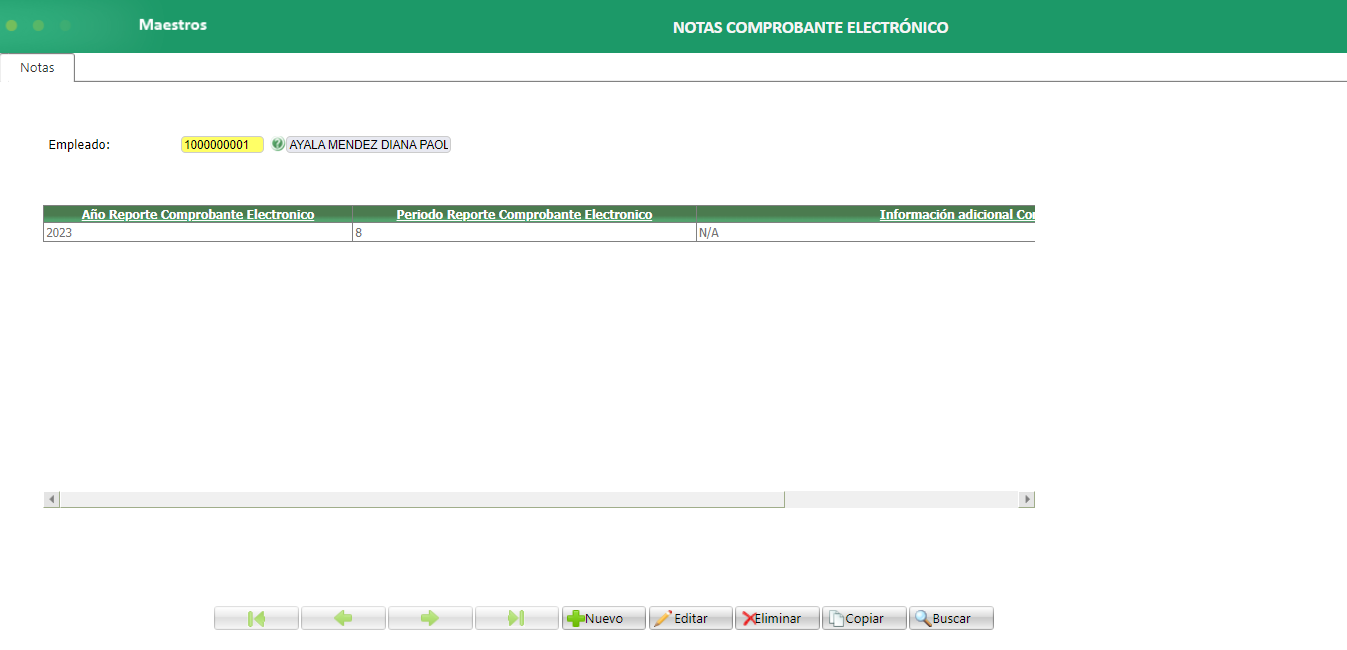The width and height of the screenshot is (1347, 650).
Task: Select the 2023 year cell
Action: pos(198,232)
